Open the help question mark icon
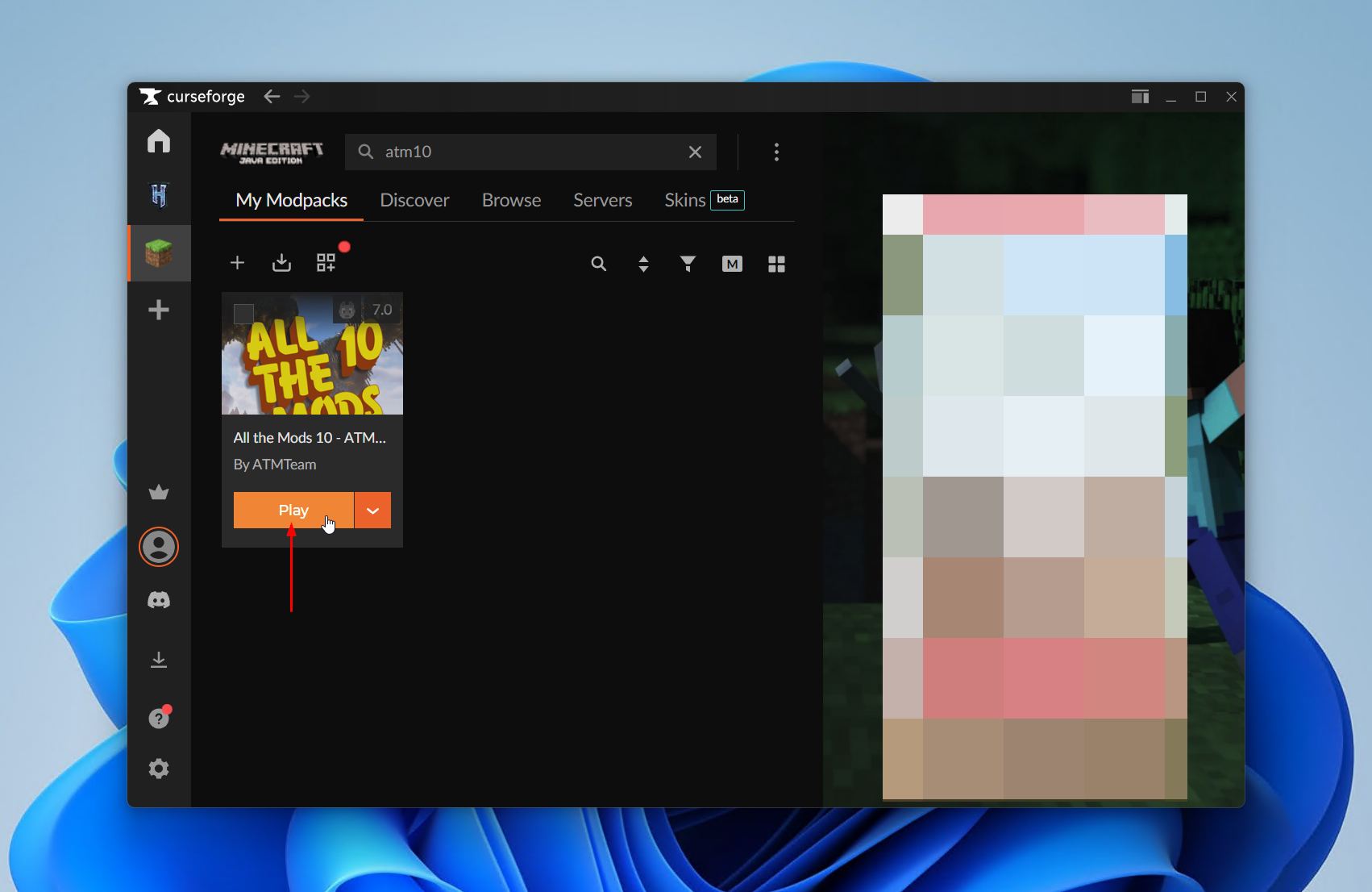Screen dimensions: 1372x892 pos(159,718)
